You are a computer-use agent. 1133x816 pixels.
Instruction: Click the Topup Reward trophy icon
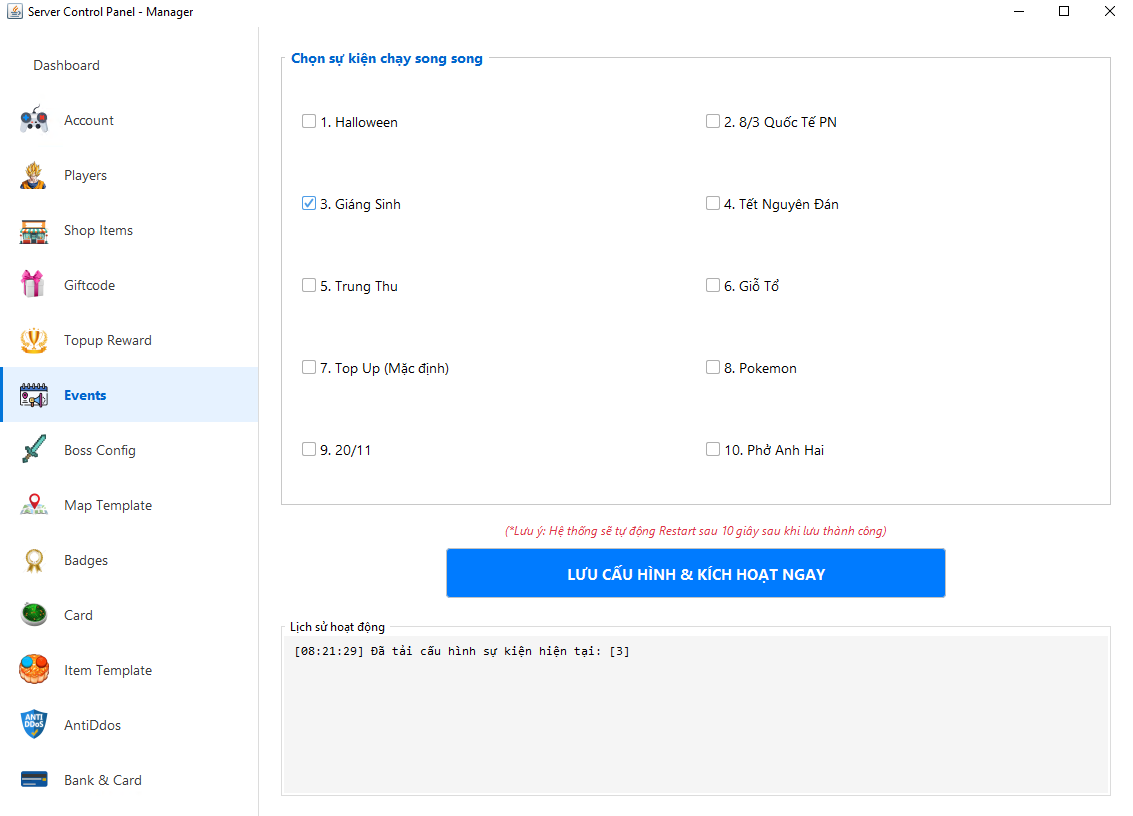(34, 340)
